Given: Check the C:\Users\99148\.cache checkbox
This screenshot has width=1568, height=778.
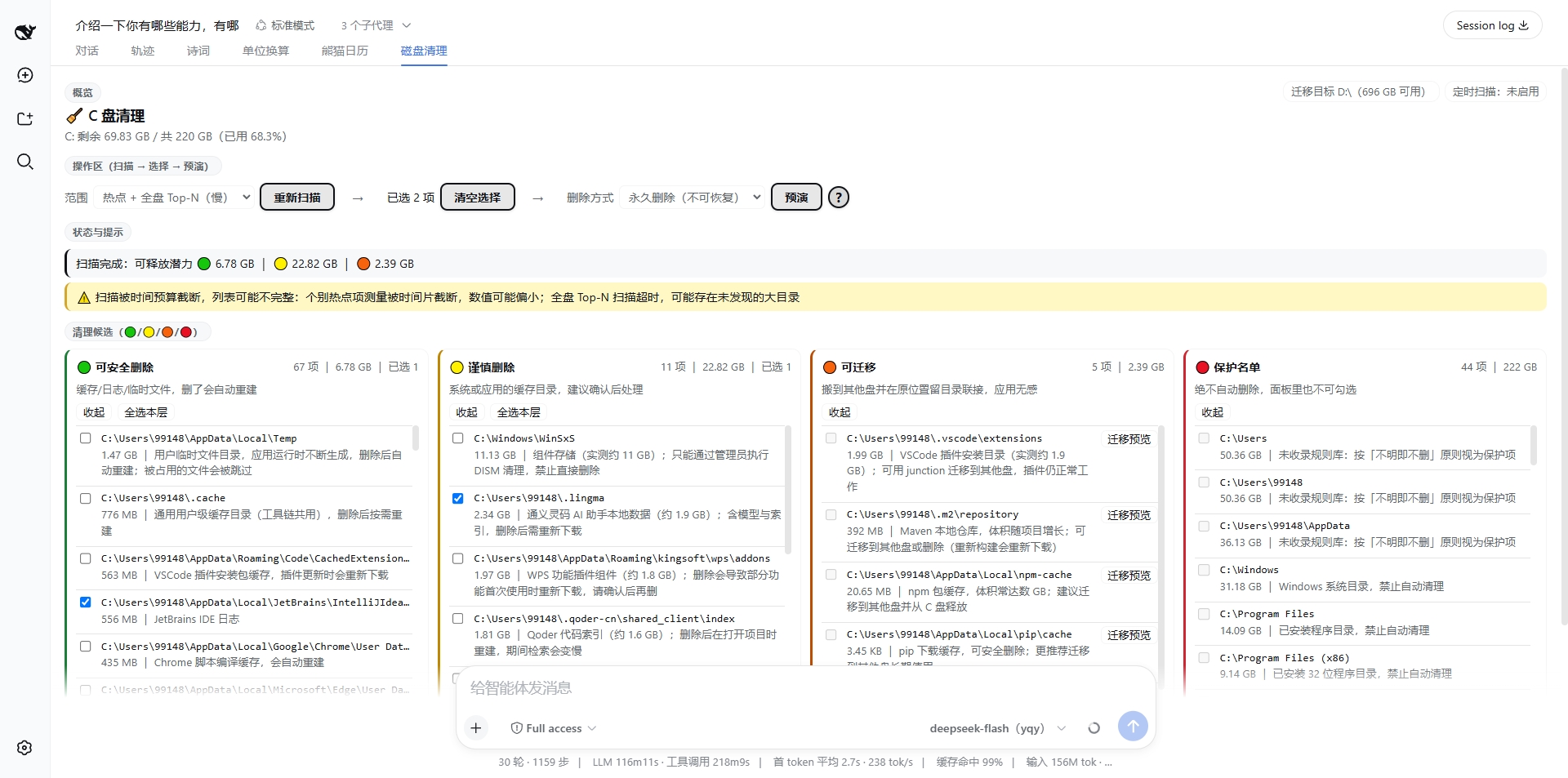Looking at the screenshot, I should [x=85, y=498].
